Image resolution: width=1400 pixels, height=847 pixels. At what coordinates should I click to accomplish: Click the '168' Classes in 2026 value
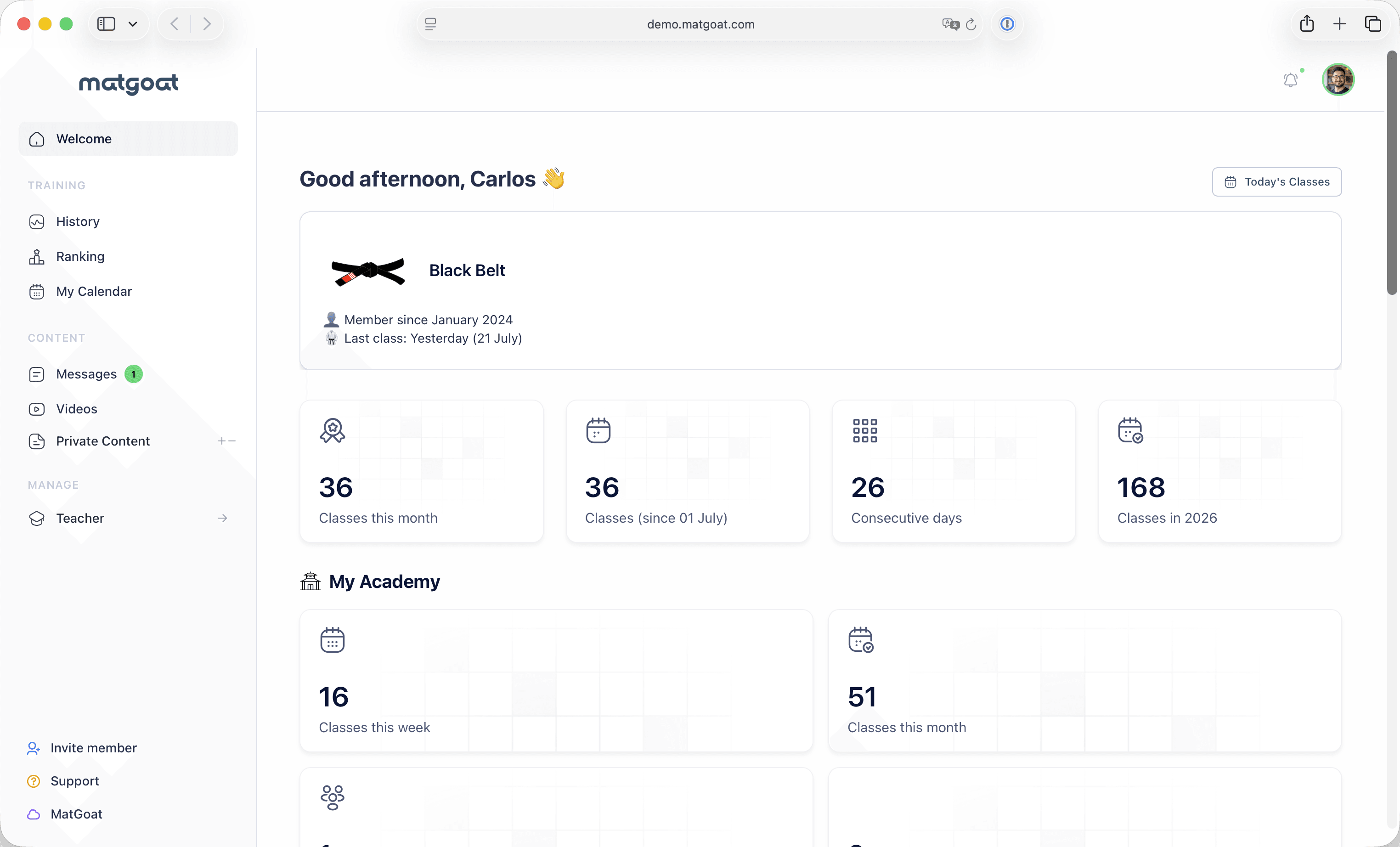click(1141, 487)
